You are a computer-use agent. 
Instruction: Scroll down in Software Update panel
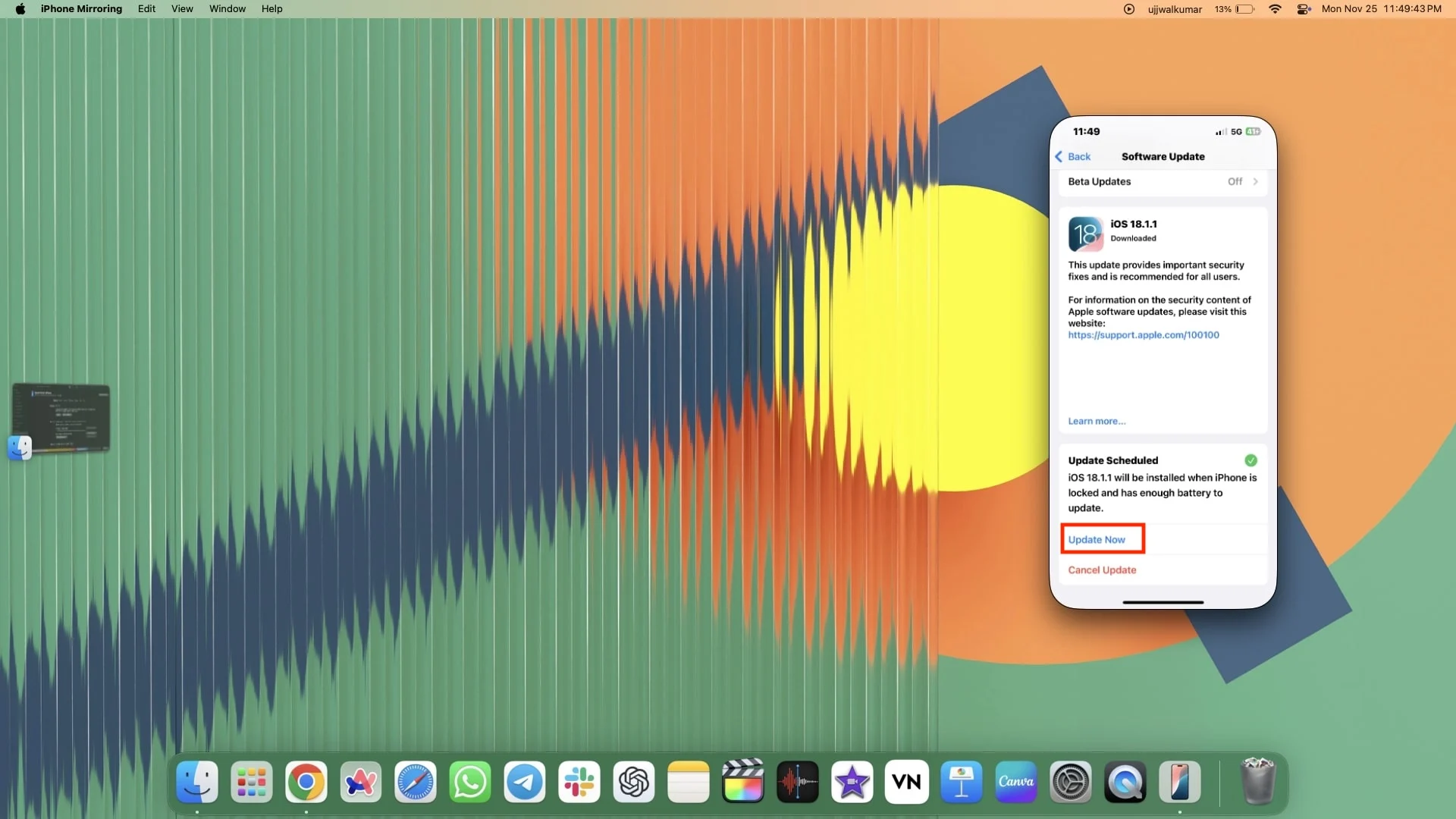(1162, 400)
